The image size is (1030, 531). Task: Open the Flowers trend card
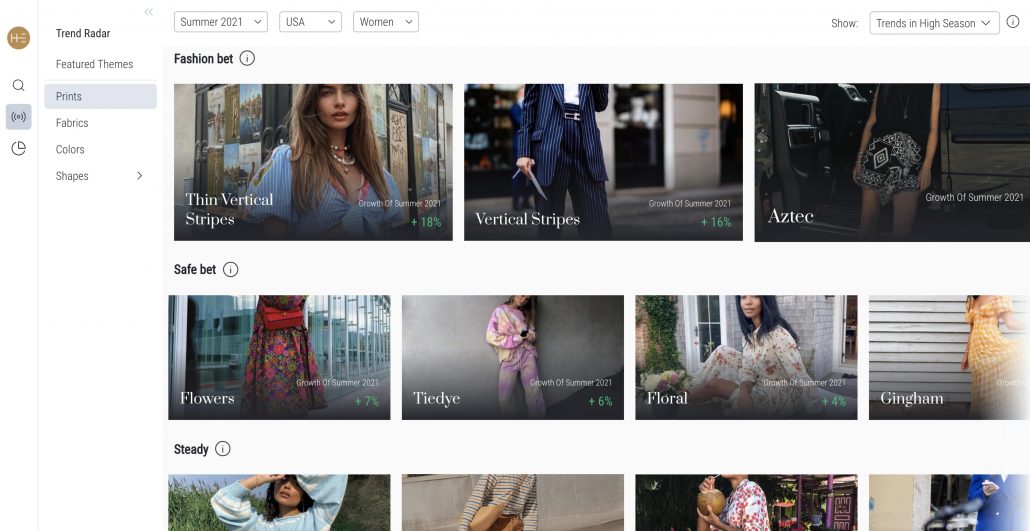(x=279, y=358)
